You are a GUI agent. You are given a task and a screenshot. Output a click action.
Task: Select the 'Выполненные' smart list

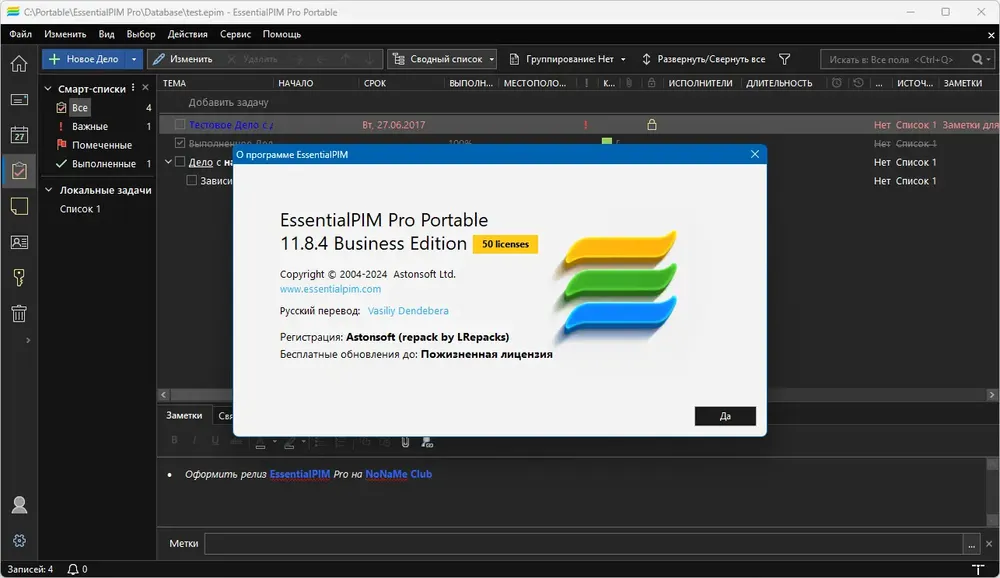103,164
